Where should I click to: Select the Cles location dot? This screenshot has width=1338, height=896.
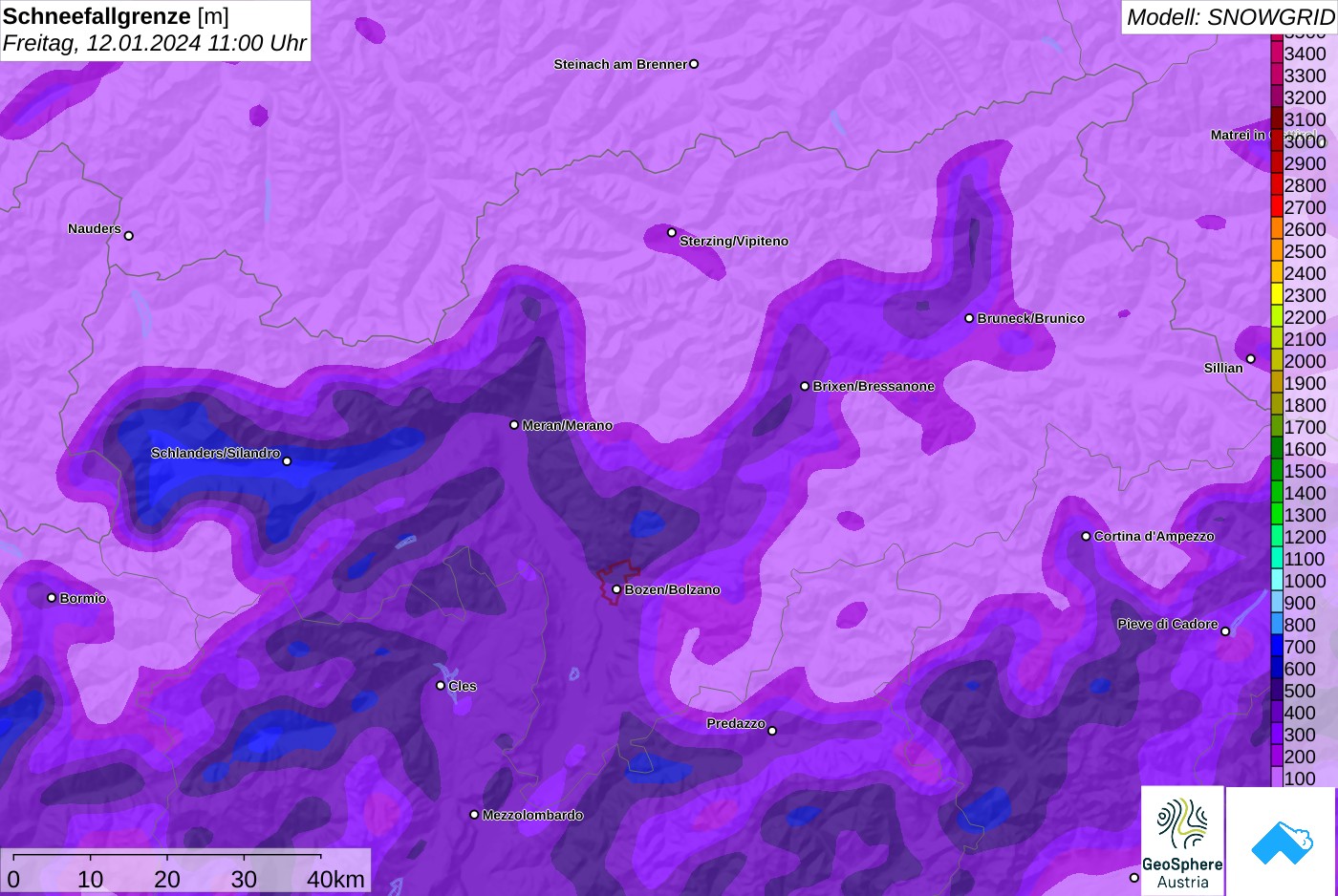coord(441,685)
